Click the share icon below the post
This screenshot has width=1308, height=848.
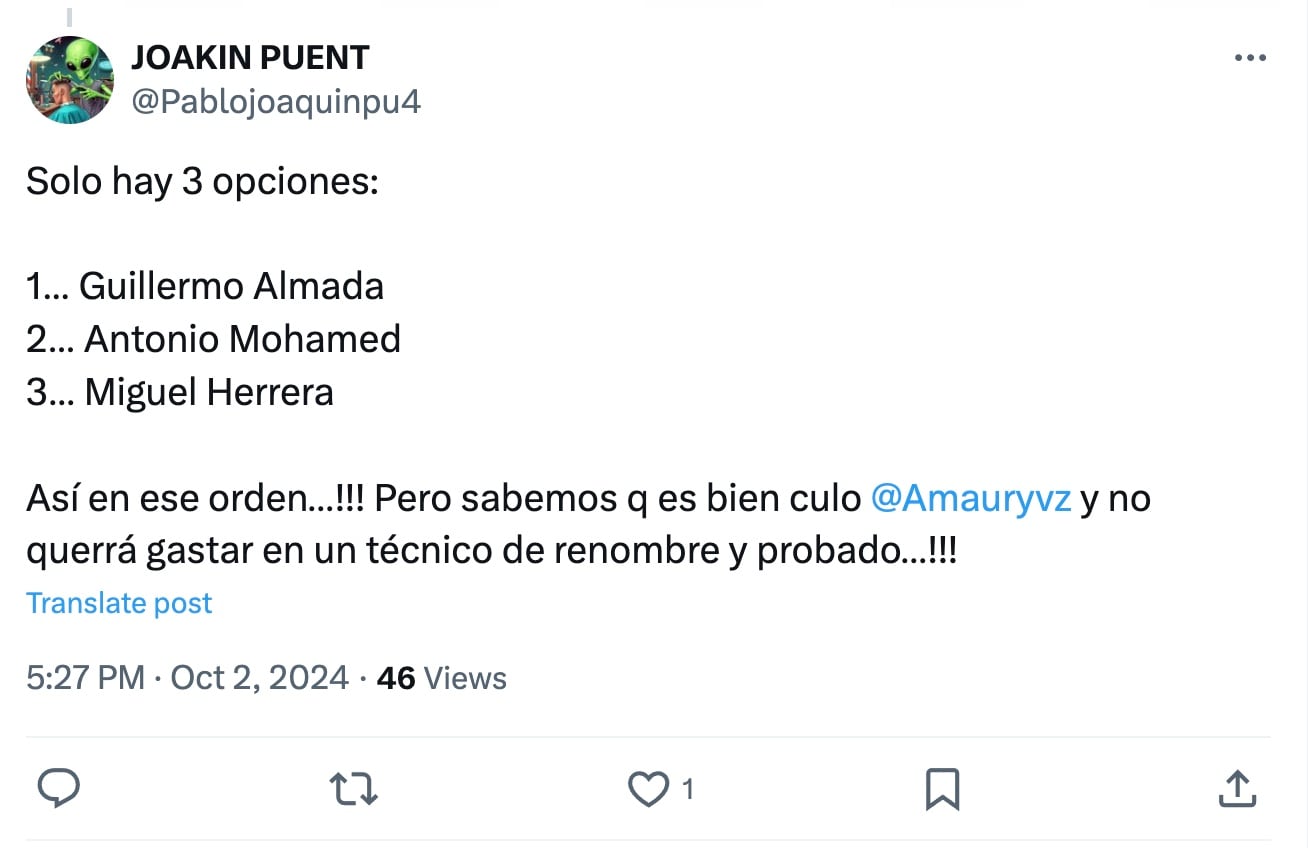(1236, 789)
